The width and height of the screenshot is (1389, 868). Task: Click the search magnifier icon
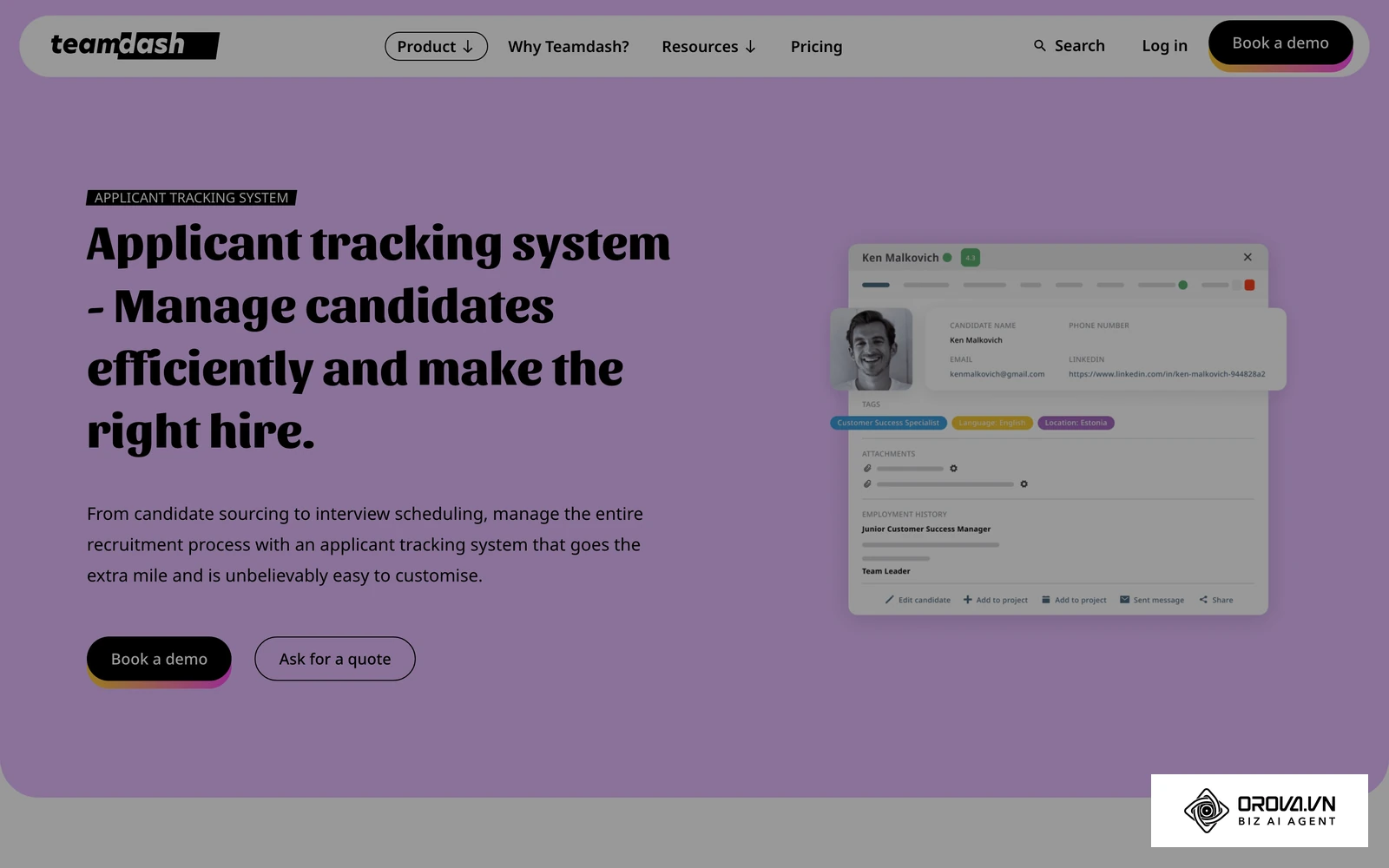(1039, 46)
